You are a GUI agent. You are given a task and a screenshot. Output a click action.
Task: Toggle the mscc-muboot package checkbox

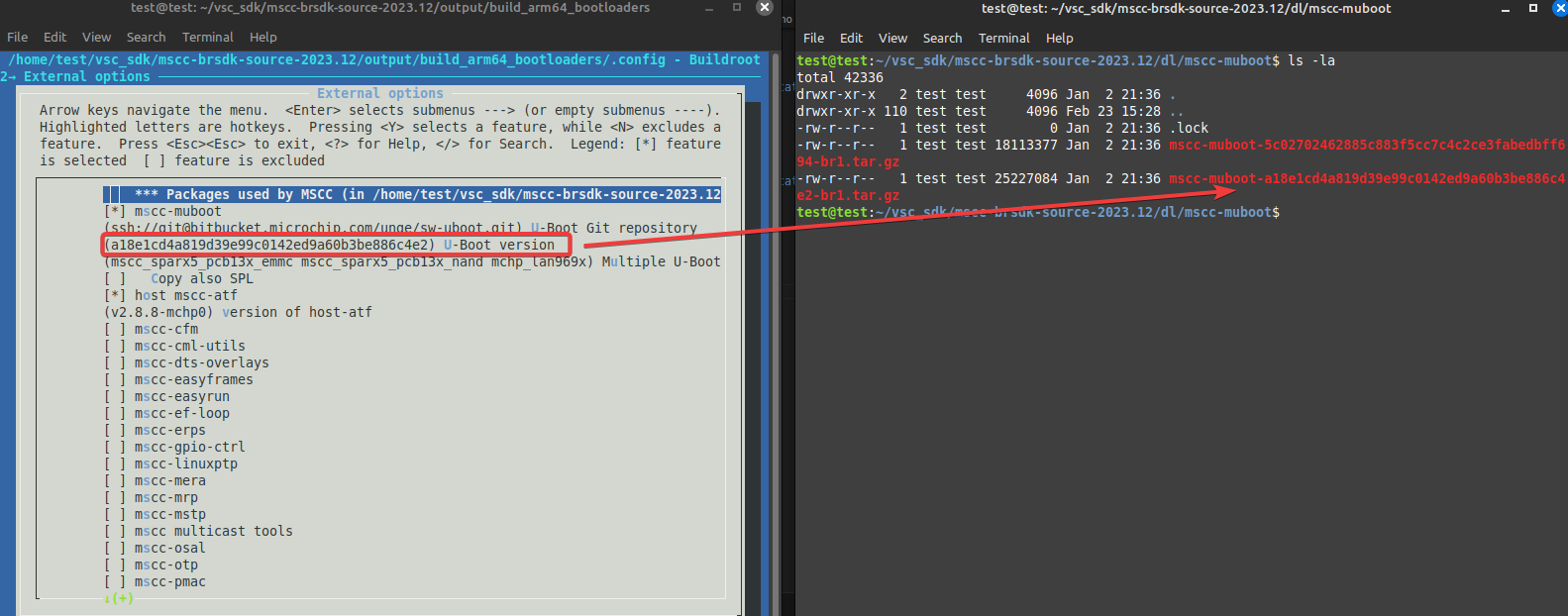click(x=115, y=211)
